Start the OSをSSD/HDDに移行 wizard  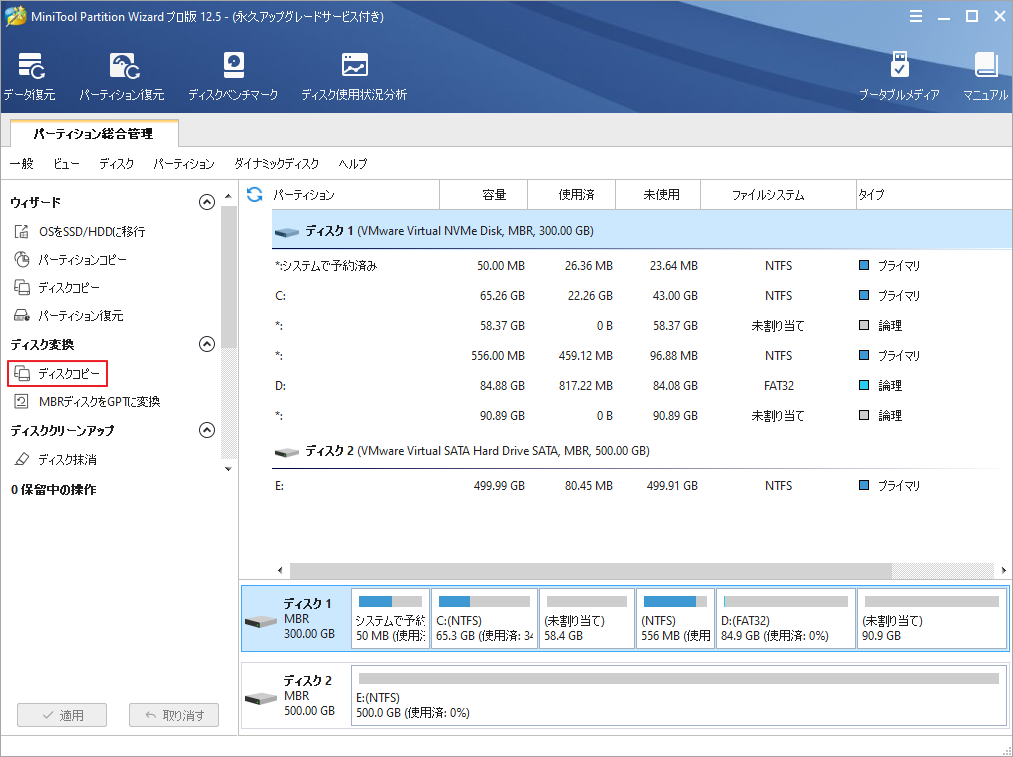(91, 231)
